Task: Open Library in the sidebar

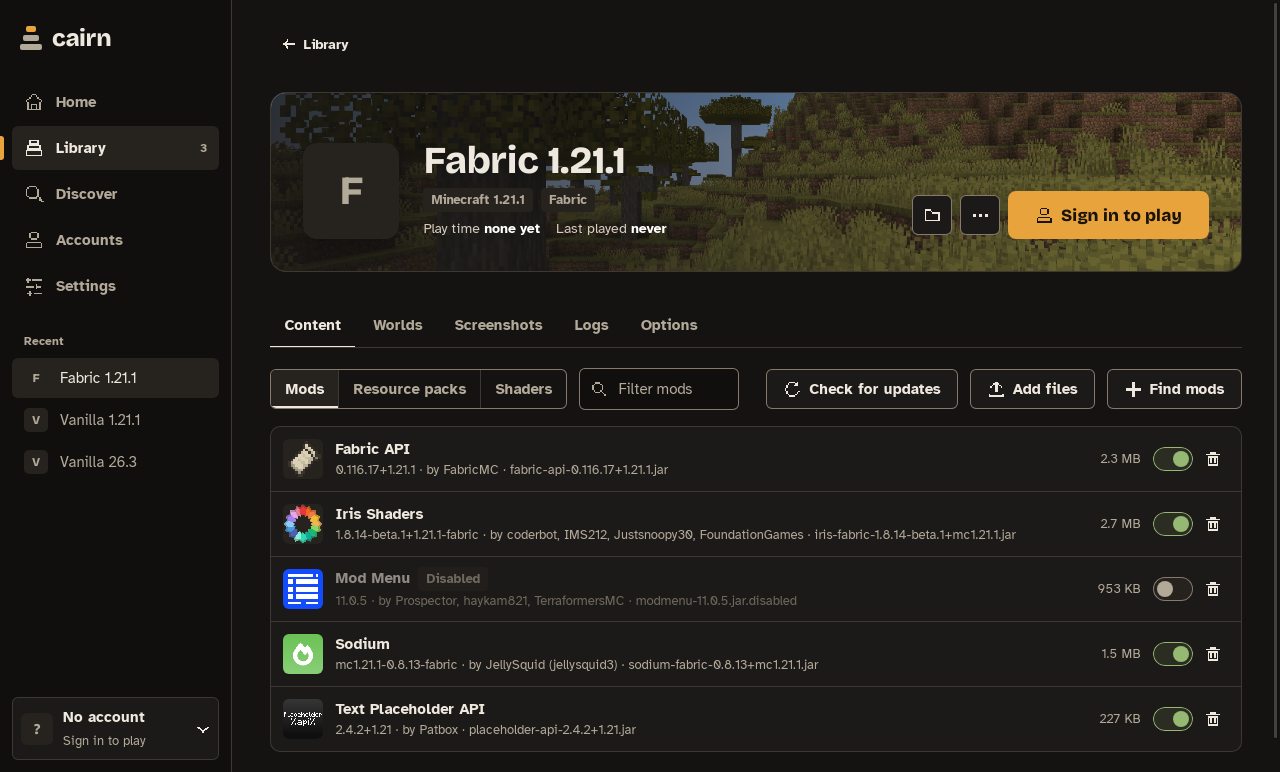Action: pyautogui.click(x=115, y=148)
